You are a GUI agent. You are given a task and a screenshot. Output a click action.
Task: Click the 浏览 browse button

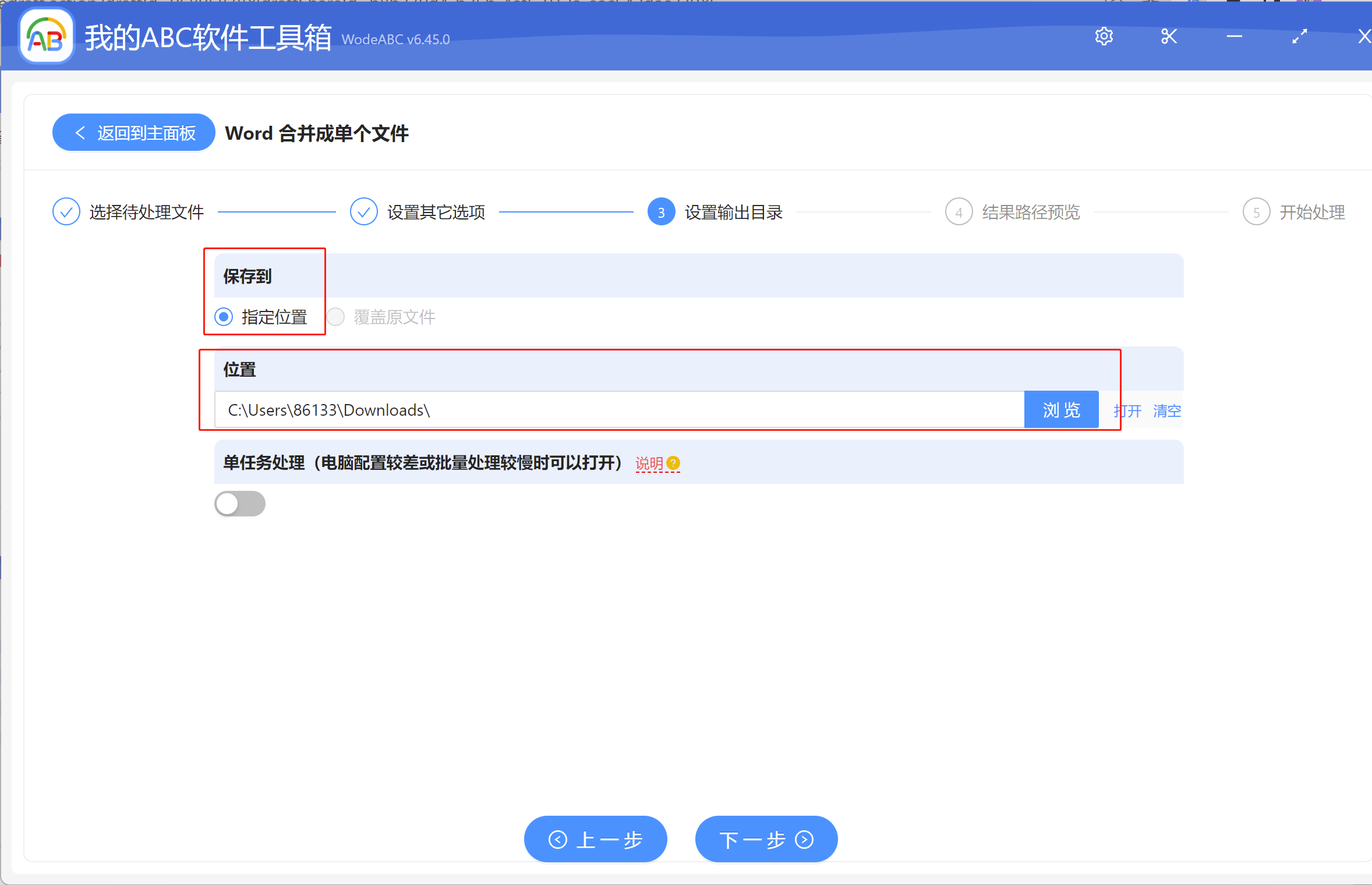(1060, 409)
